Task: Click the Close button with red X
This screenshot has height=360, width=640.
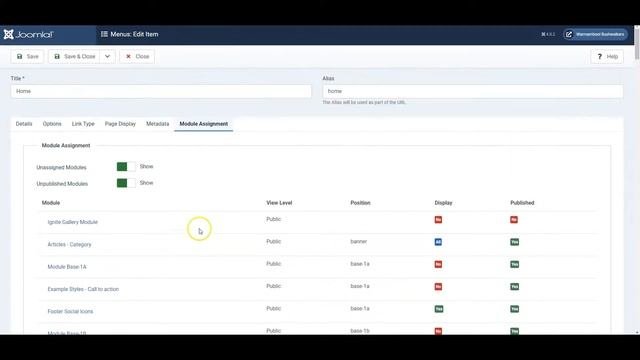Action: 137,56
